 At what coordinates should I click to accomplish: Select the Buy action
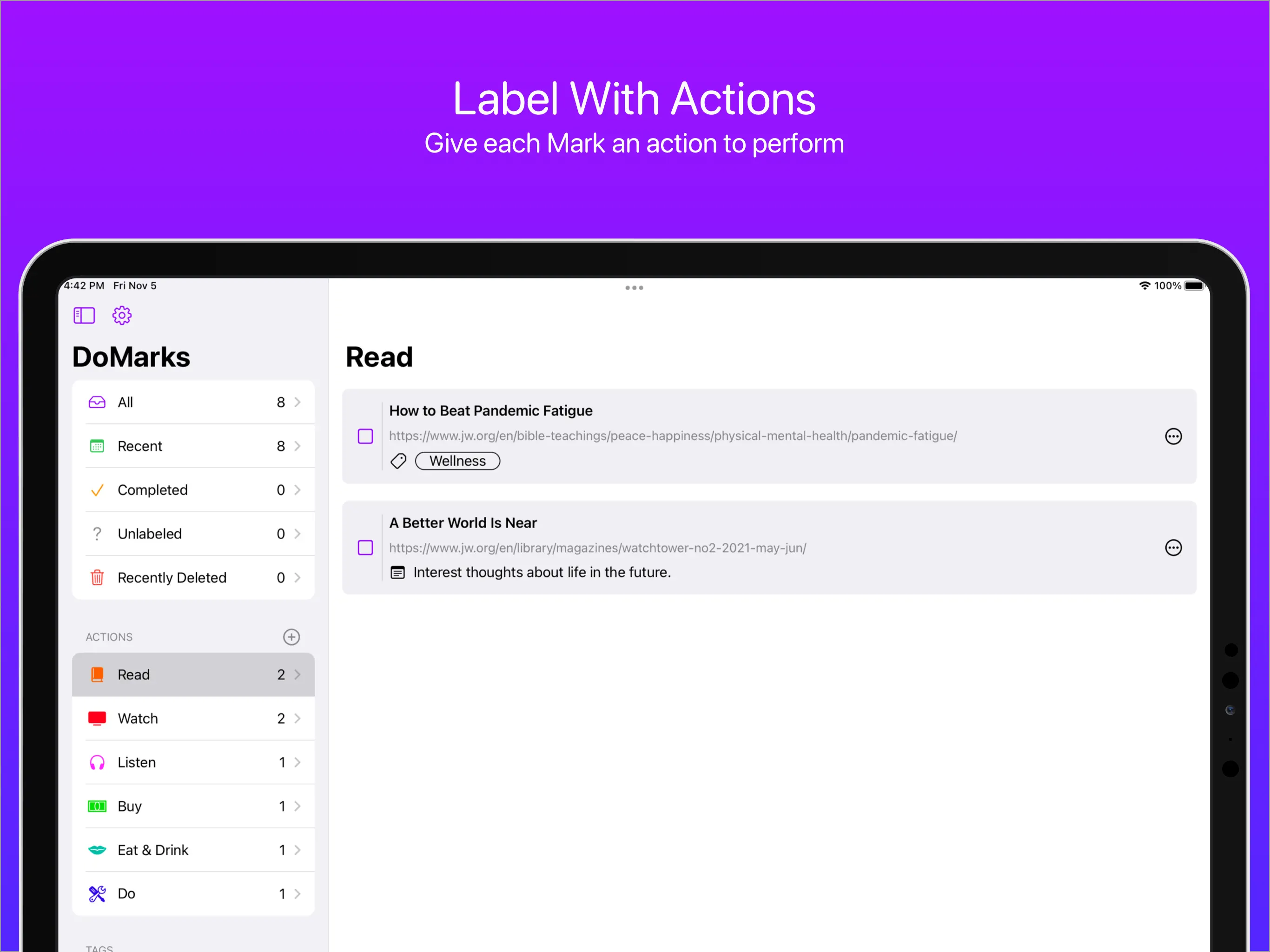[130, 806]
